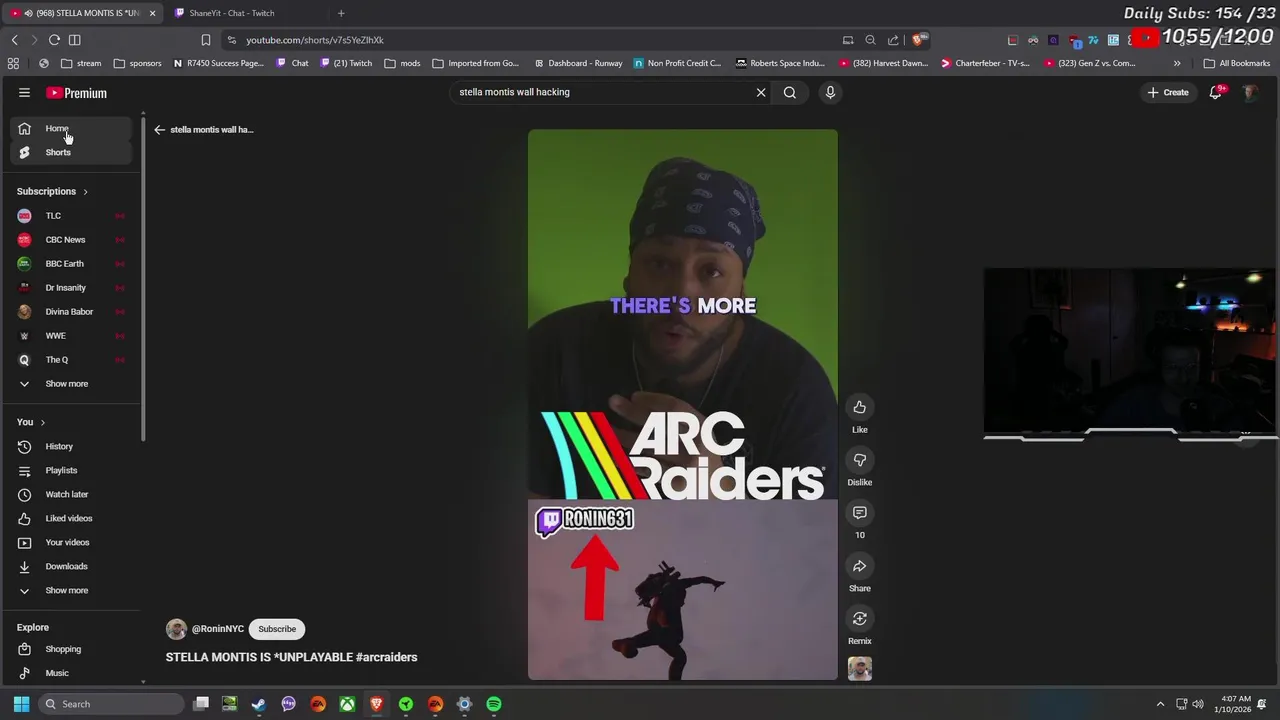The width and height of the screenshot is (1280, 720).
Task: Open Your videos
Action: [x=67, y=542]
